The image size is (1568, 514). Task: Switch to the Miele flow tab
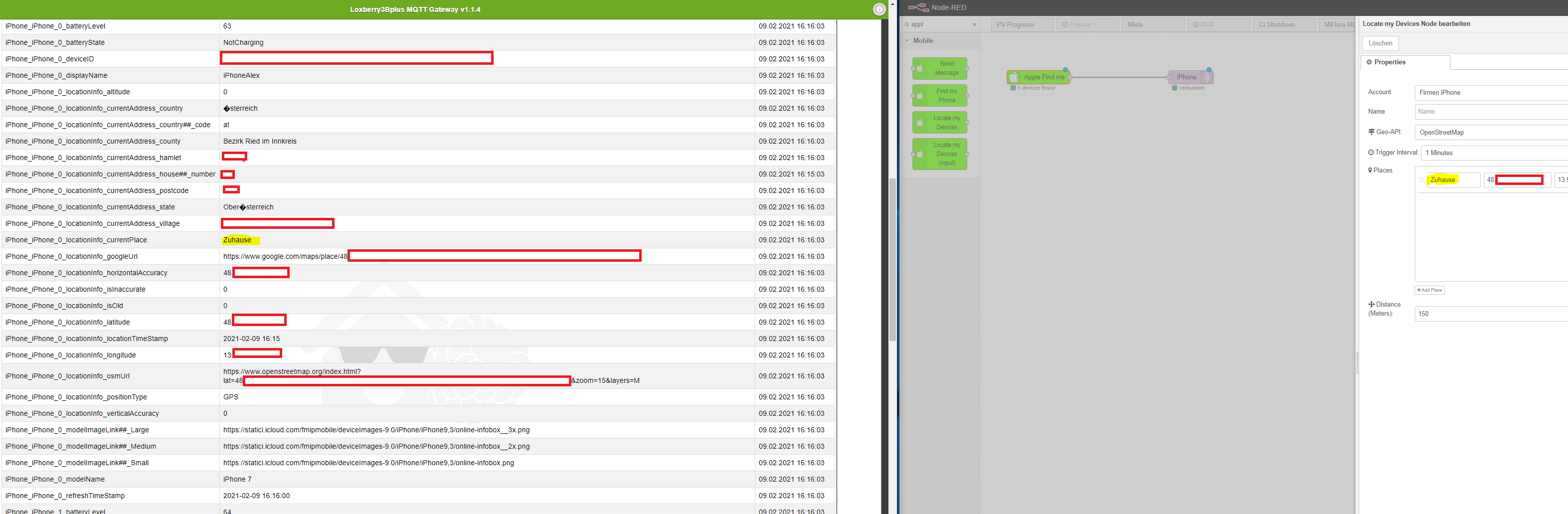(1154, 25)
